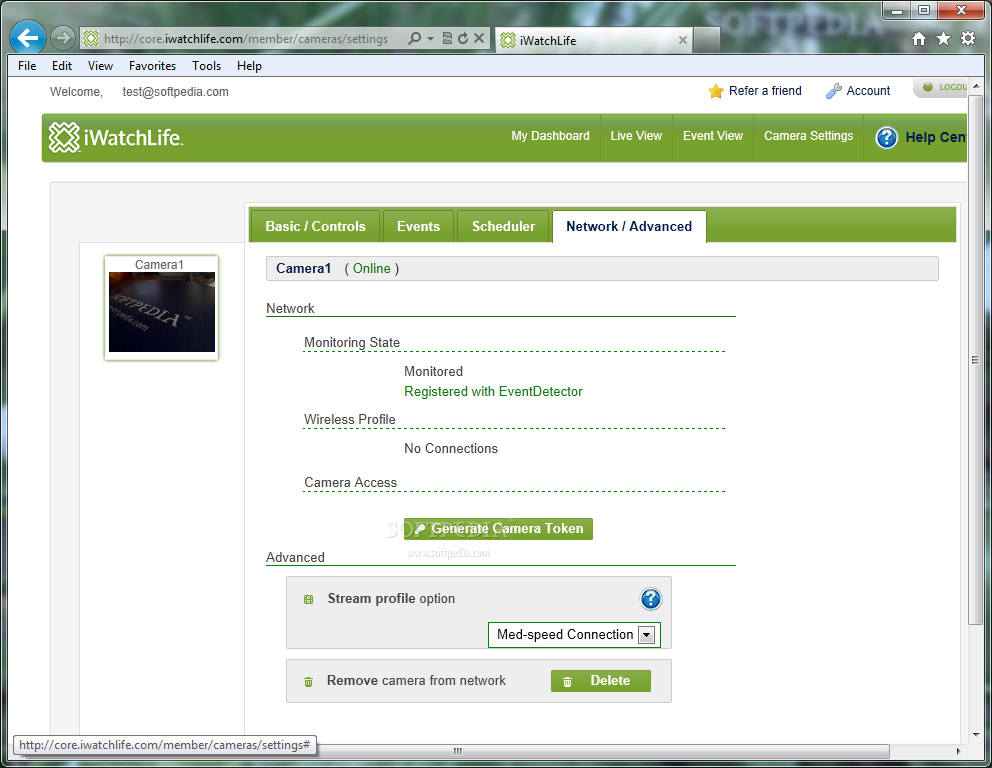The height and width of the screenshot is (768, 992).
Task: Select the iWatchLife browser tab
Action: pos(593,40)
